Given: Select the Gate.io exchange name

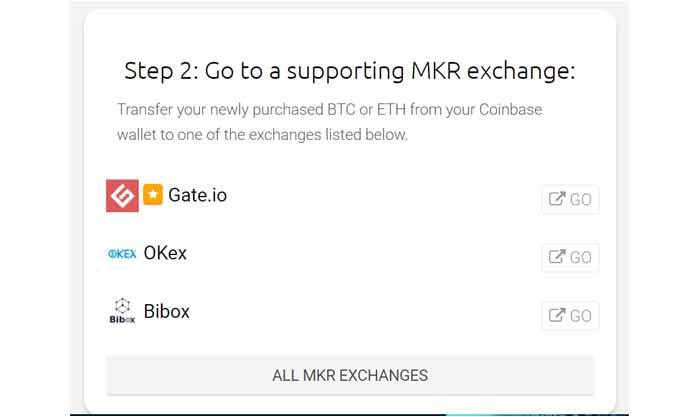Looking at the screenshot, I should (197, 195).
